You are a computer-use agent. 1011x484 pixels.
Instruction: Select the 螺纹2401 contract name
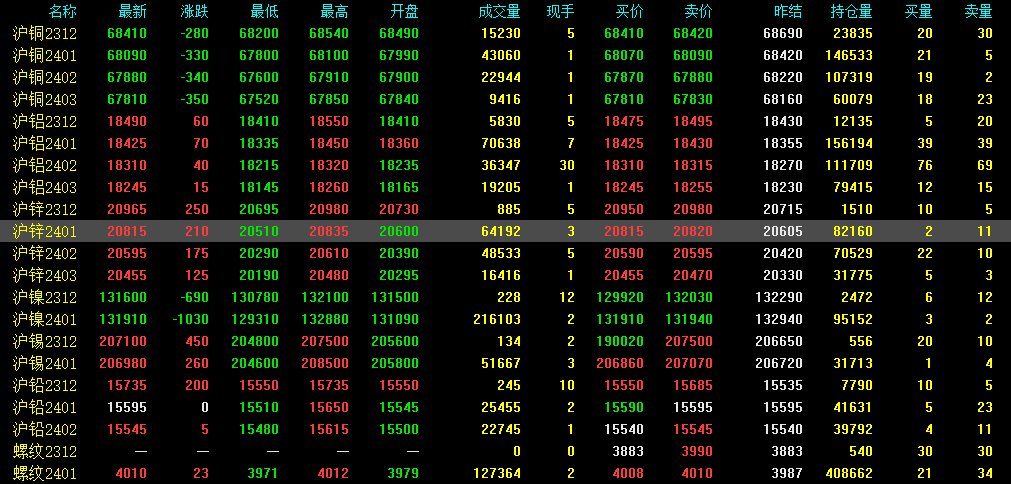coord(45,474)
